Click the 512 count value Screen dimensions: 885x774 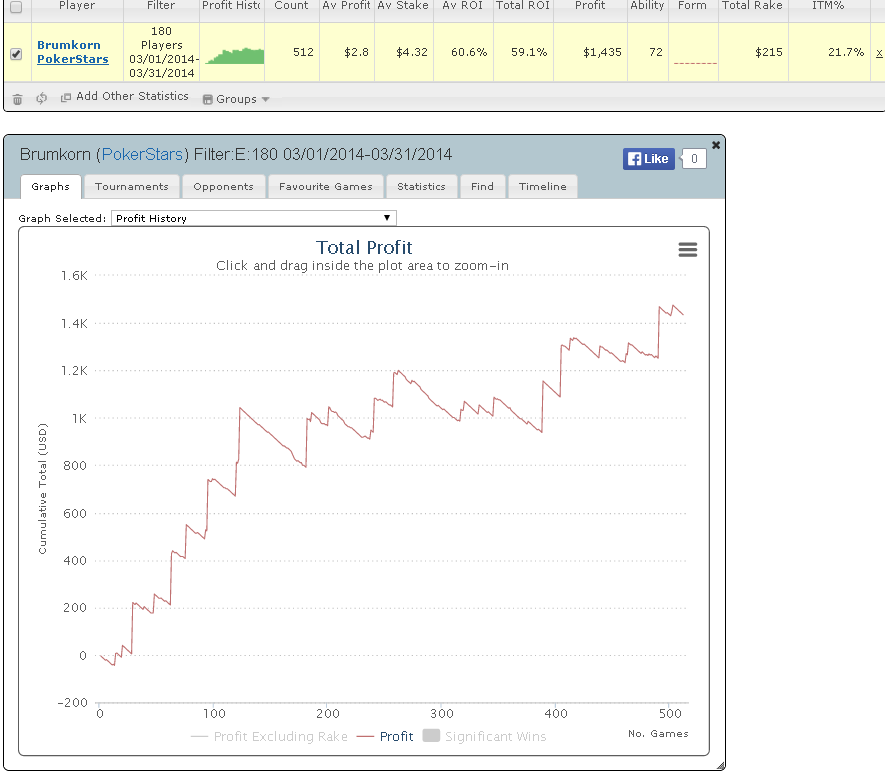pyautogui.click(x=303, y=53)
